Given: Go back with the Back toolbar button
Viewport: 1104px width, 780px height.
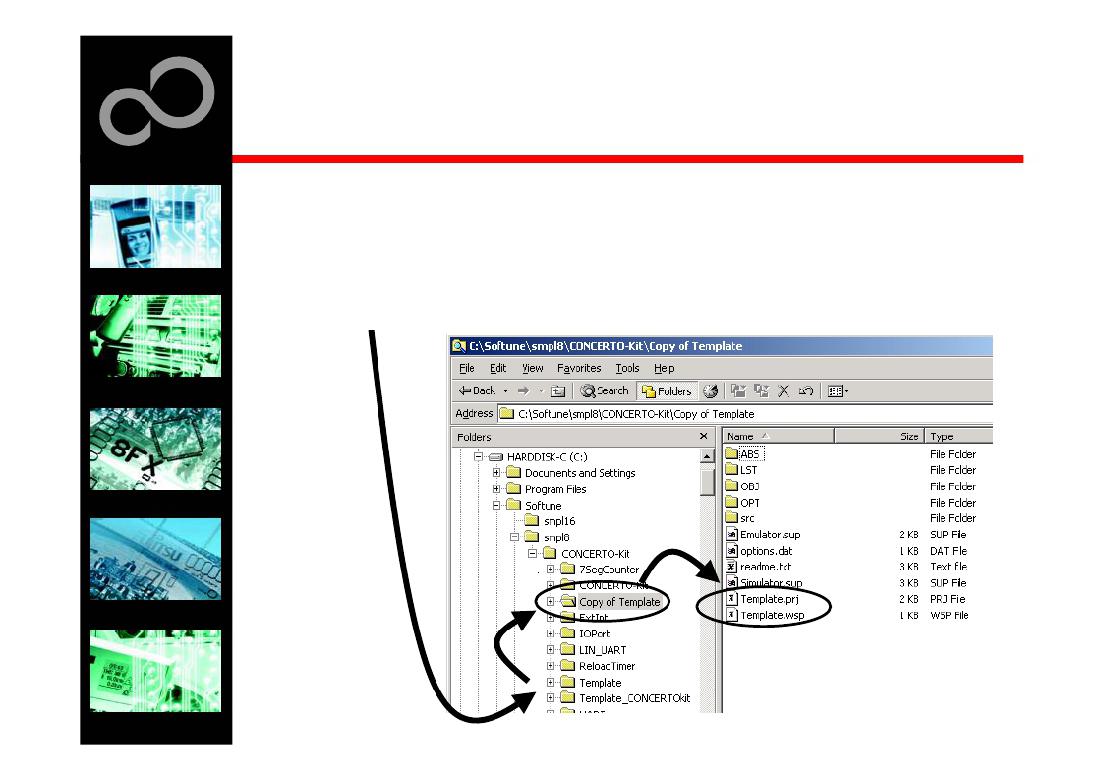Looking at the screenshot, I should pyautogui.click(x=477, y=391).
